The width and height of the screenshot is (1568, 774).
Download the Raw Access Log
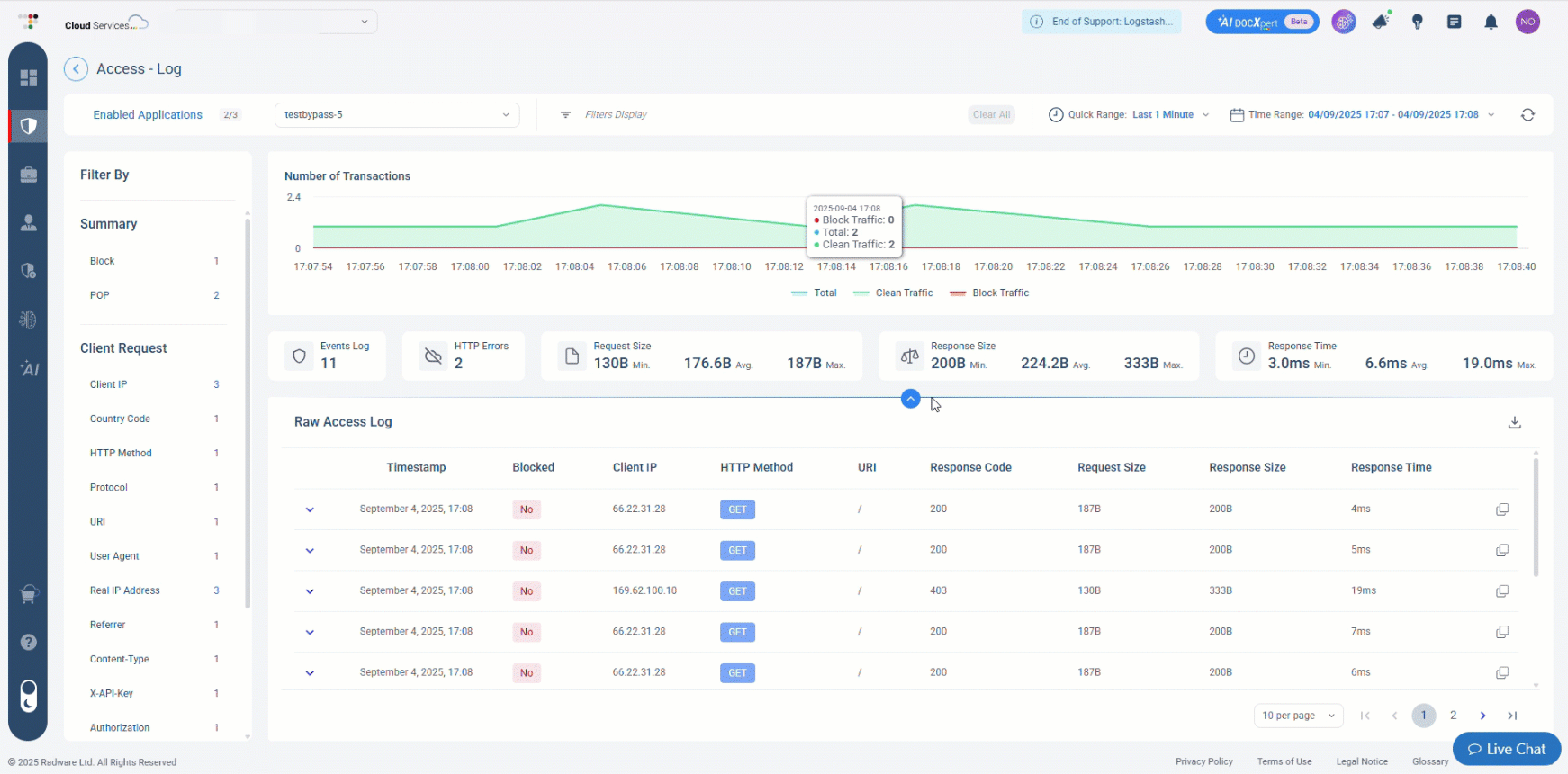(1515, 422)
